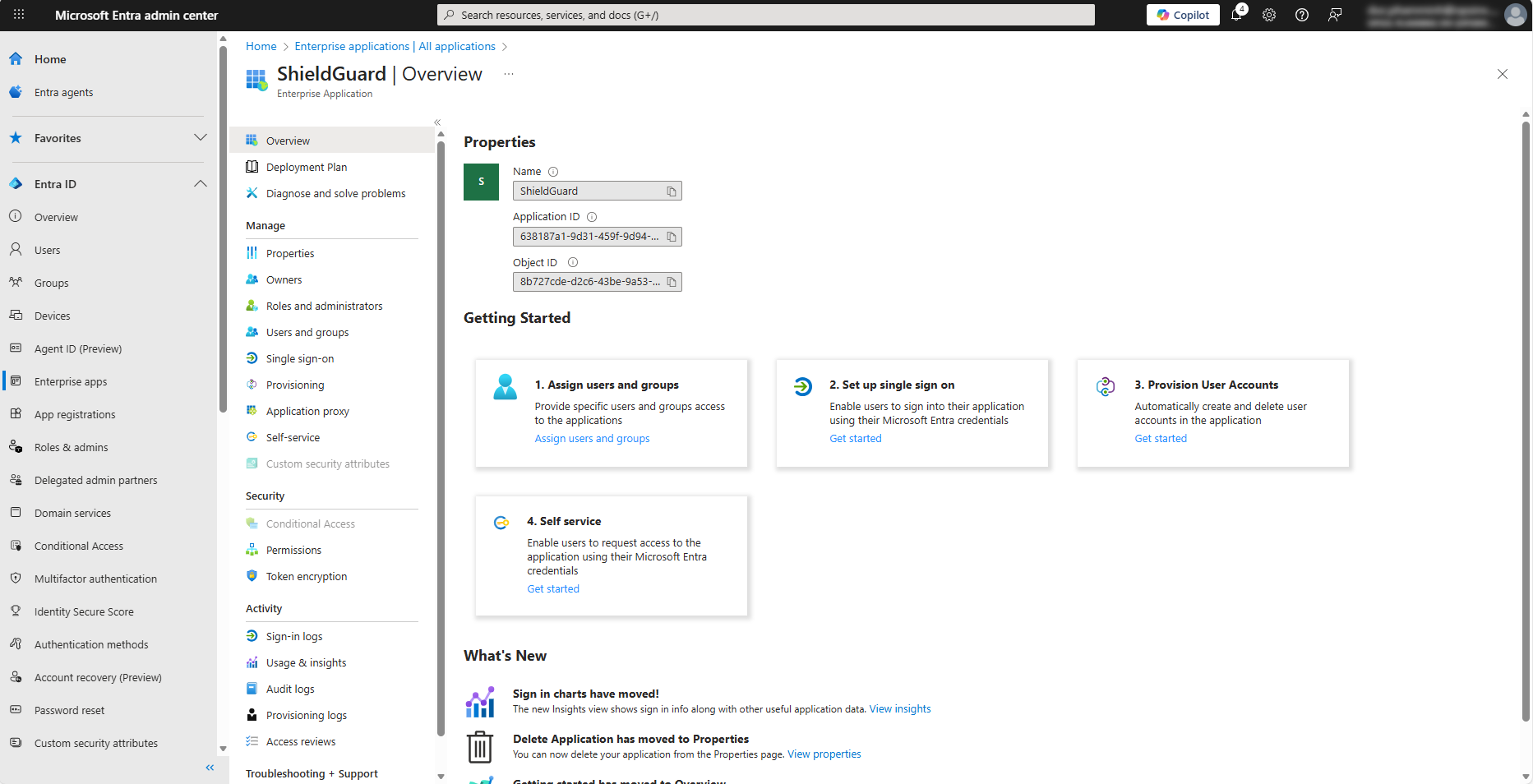Image resolution: width=1533 pixels, height=784 pixels.
Task: Show info tooltip for Application ID
Action: [x=592, y=217]
